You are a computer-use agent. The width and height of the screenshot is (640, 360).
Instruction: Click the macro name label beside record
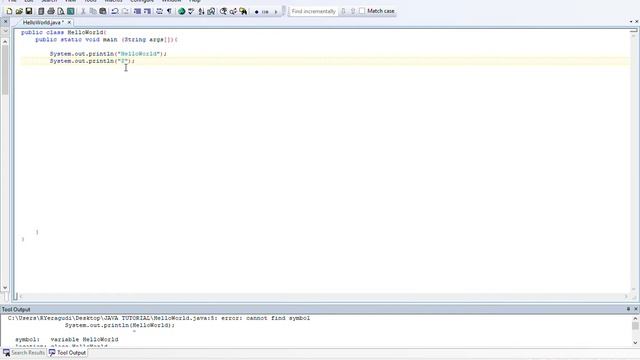[x=265, y=12]
